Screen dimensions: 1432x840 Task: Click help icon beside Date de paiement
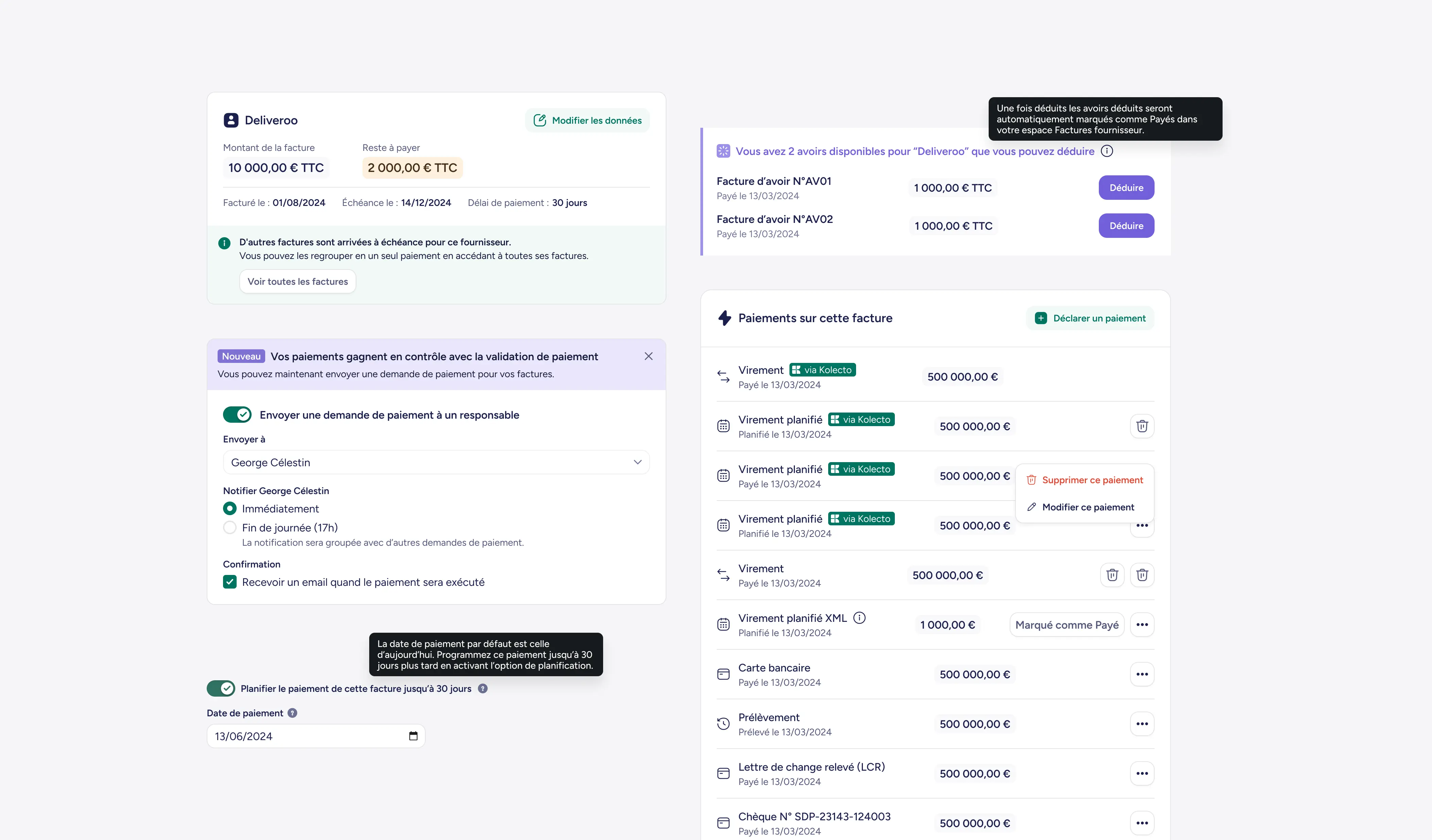292,713
